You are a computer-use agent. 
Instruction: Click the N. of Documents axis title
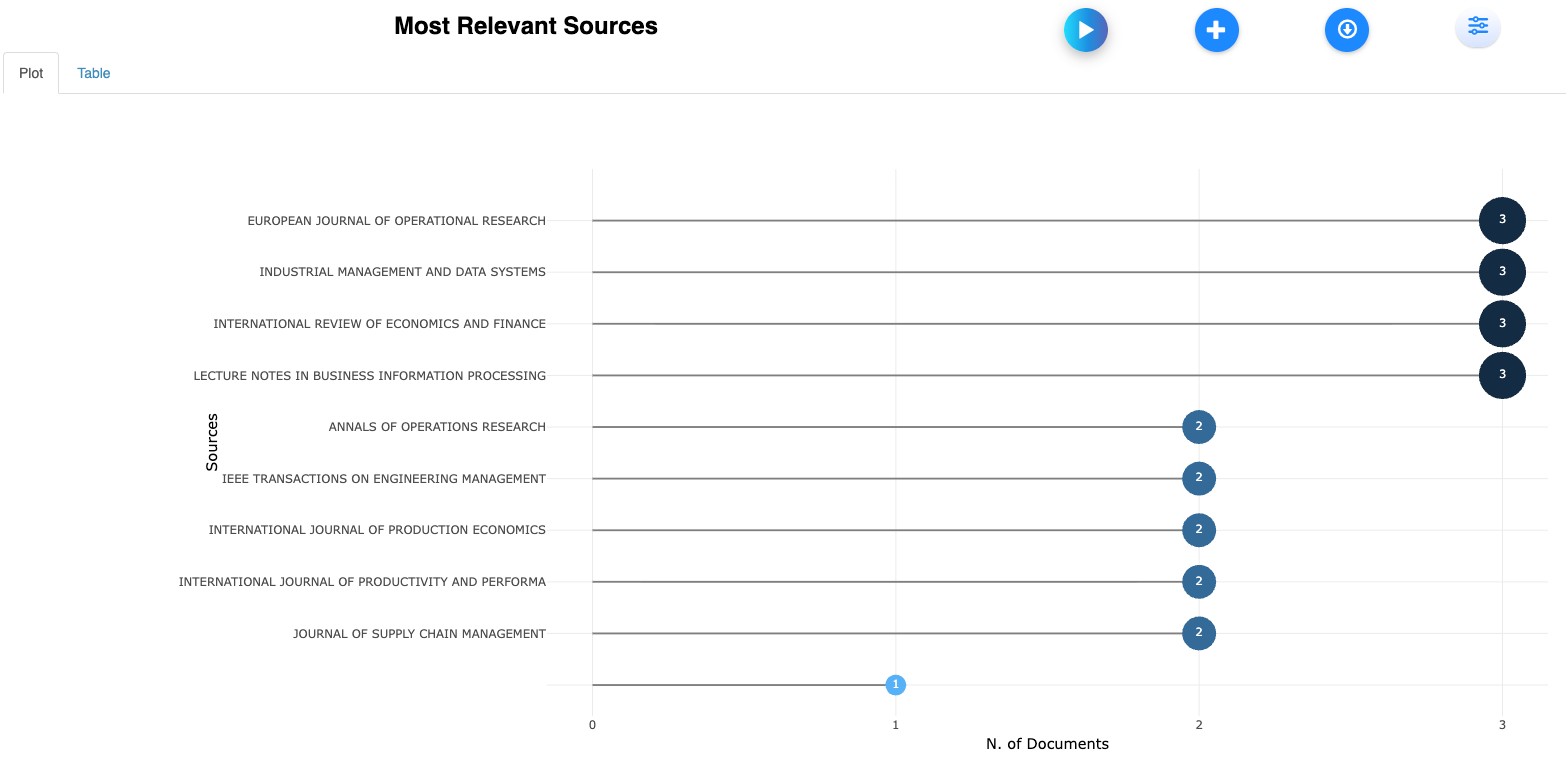point(1047,744)
